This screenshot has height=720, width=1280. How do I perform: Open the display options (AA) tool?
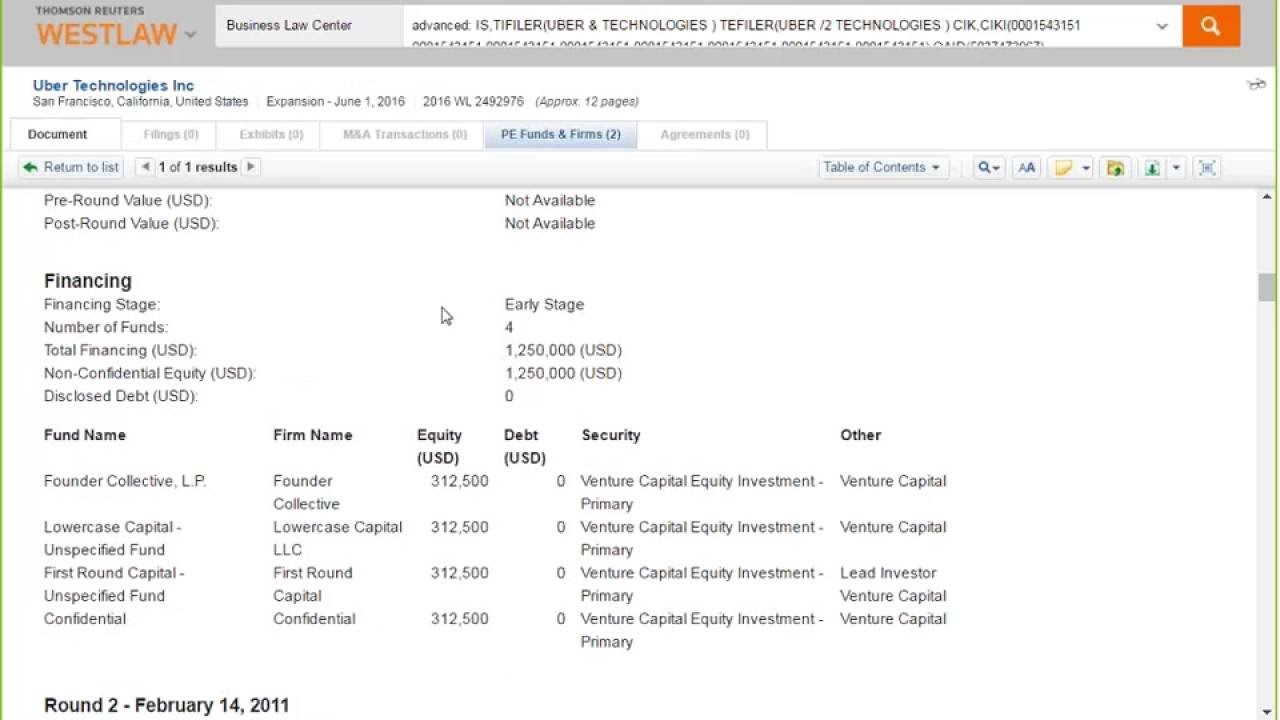pyautogui.click(x=1026, y=168)
